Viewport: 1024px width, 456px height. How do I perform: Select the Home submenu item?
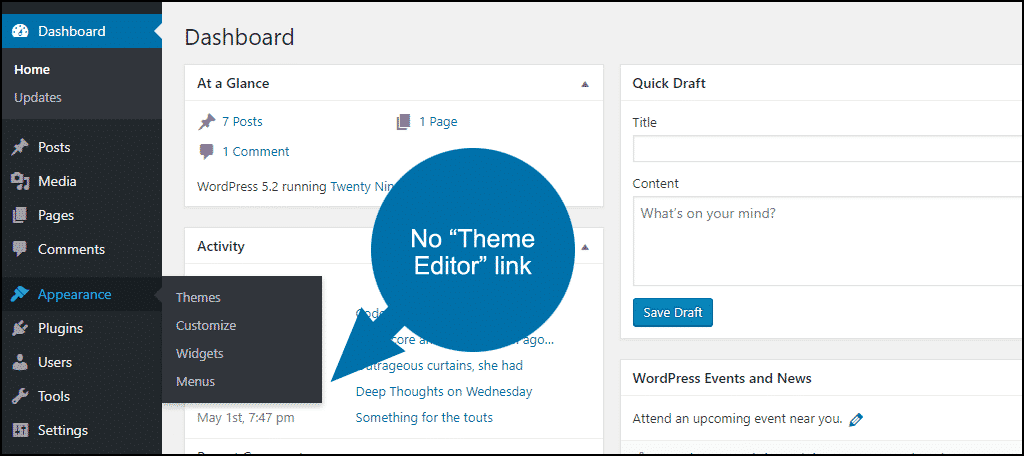(32, 70)
